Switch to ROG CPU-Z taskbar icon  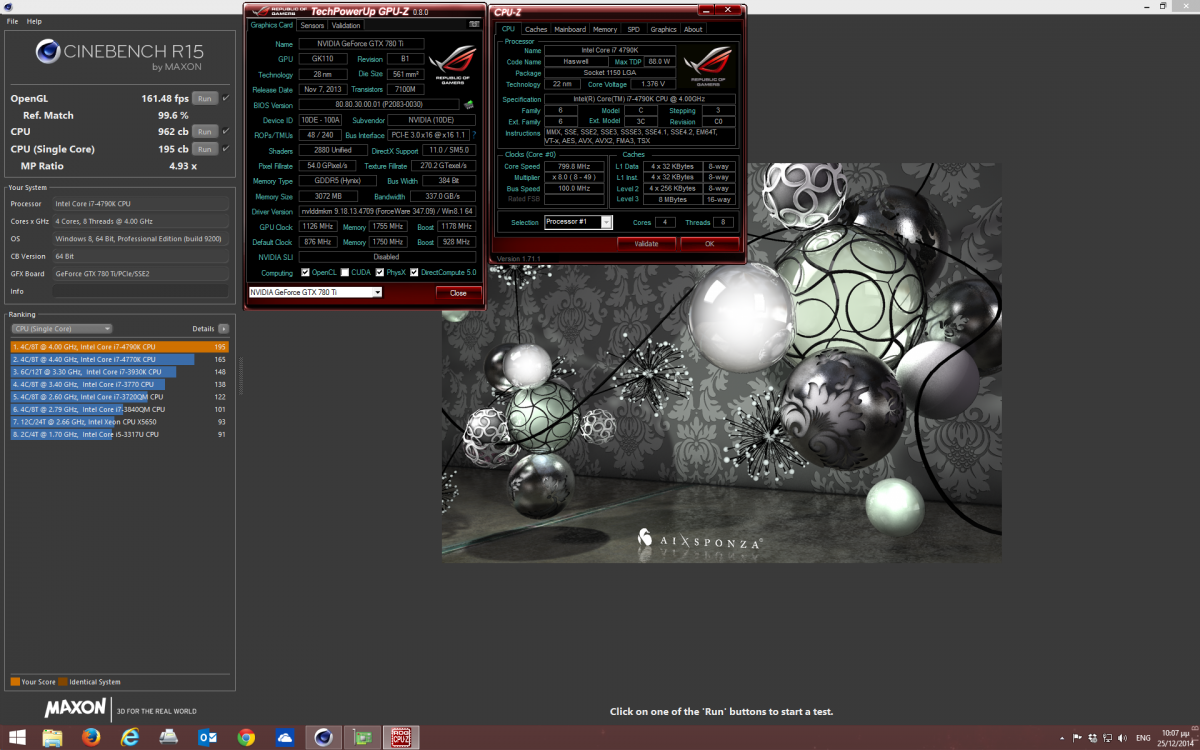(401, 738)
